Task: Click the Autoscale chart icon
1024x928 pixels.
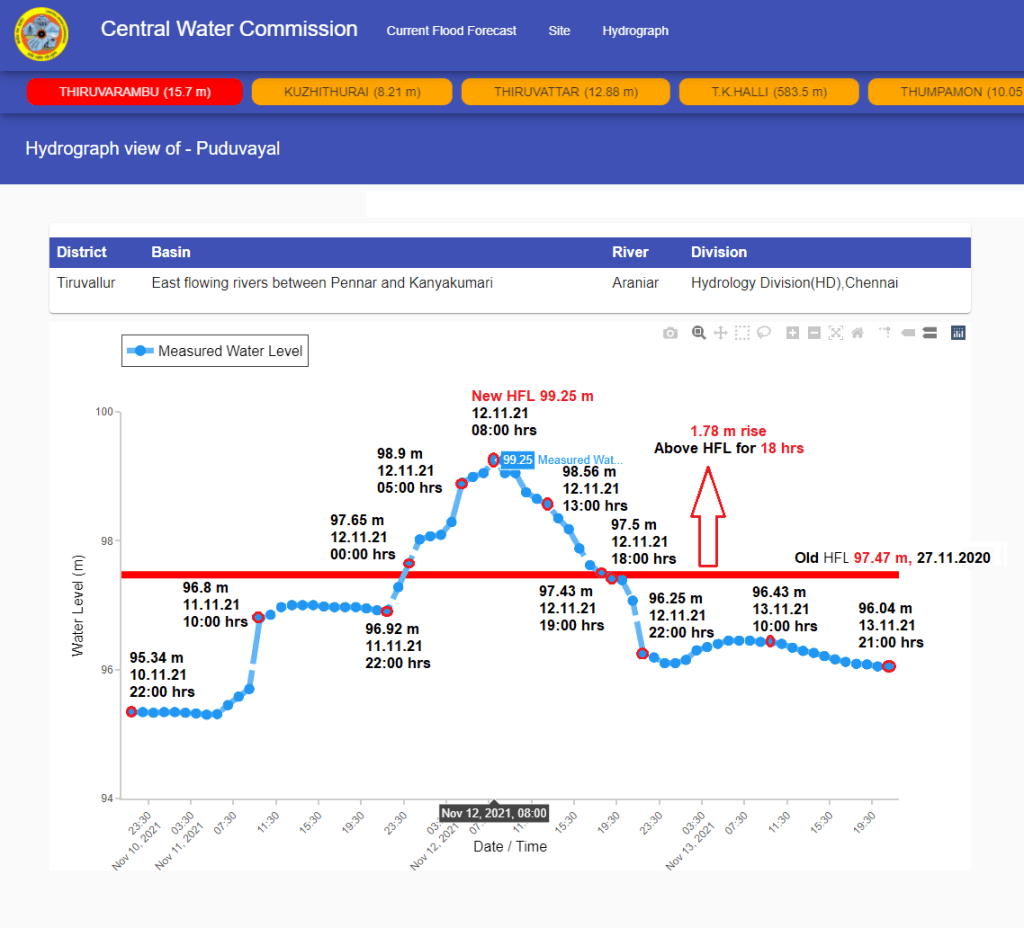Action: pyautogui.click(x=836, y=333)
